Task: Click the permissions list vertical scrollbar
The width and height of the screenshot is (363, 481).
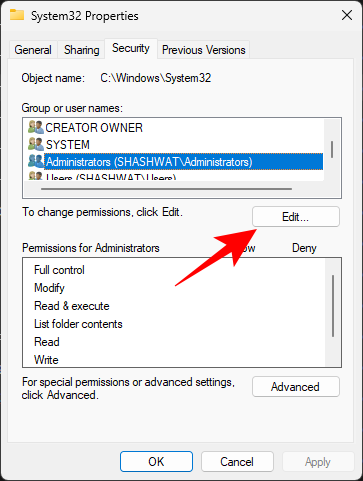Action: (333, 306)
